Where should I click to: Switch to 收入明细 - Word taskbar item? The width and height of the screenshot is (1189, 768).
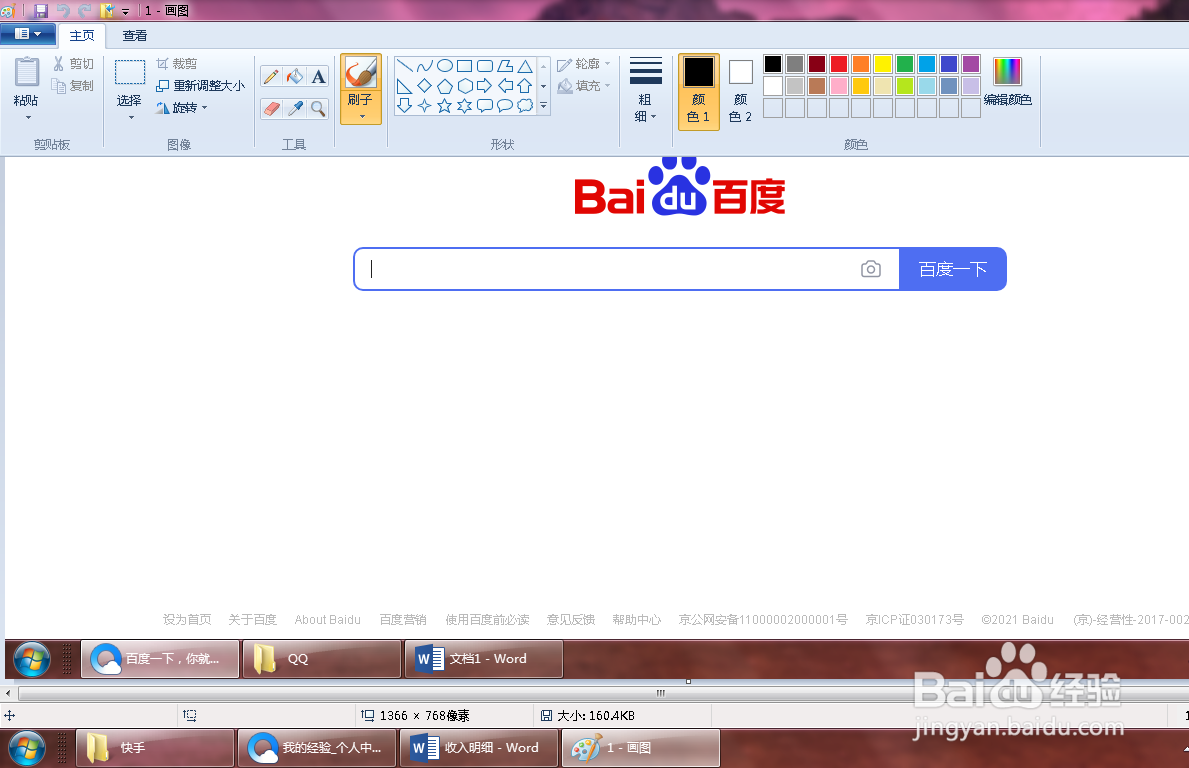click(478, 748)
